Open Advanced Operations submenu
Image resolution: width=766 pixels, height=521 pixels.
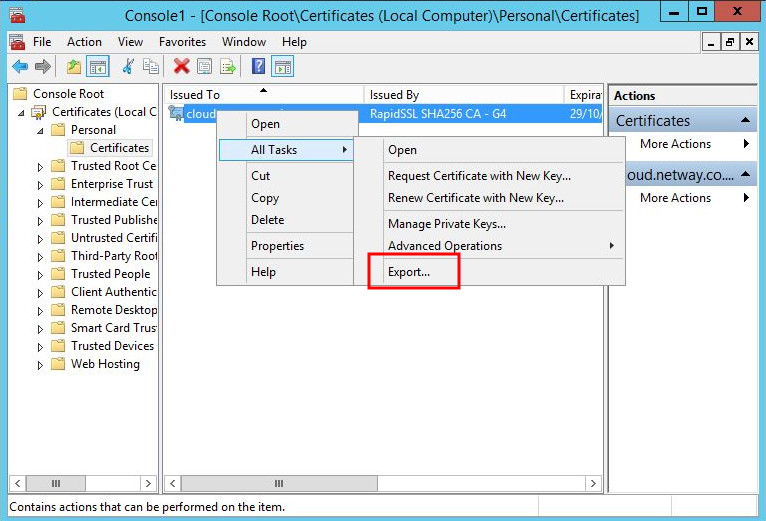coord(445,246)
